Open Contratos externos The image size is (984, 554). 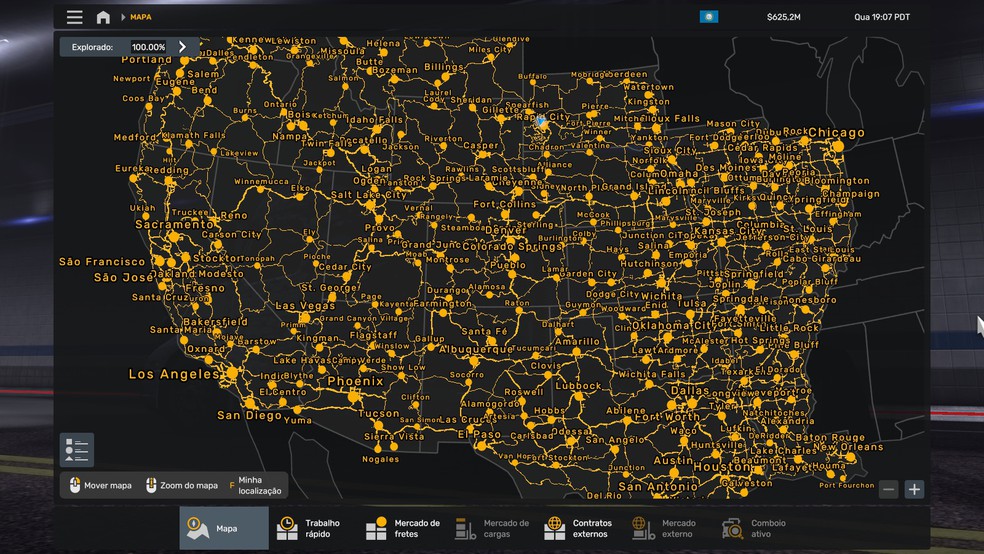point(580,528)
